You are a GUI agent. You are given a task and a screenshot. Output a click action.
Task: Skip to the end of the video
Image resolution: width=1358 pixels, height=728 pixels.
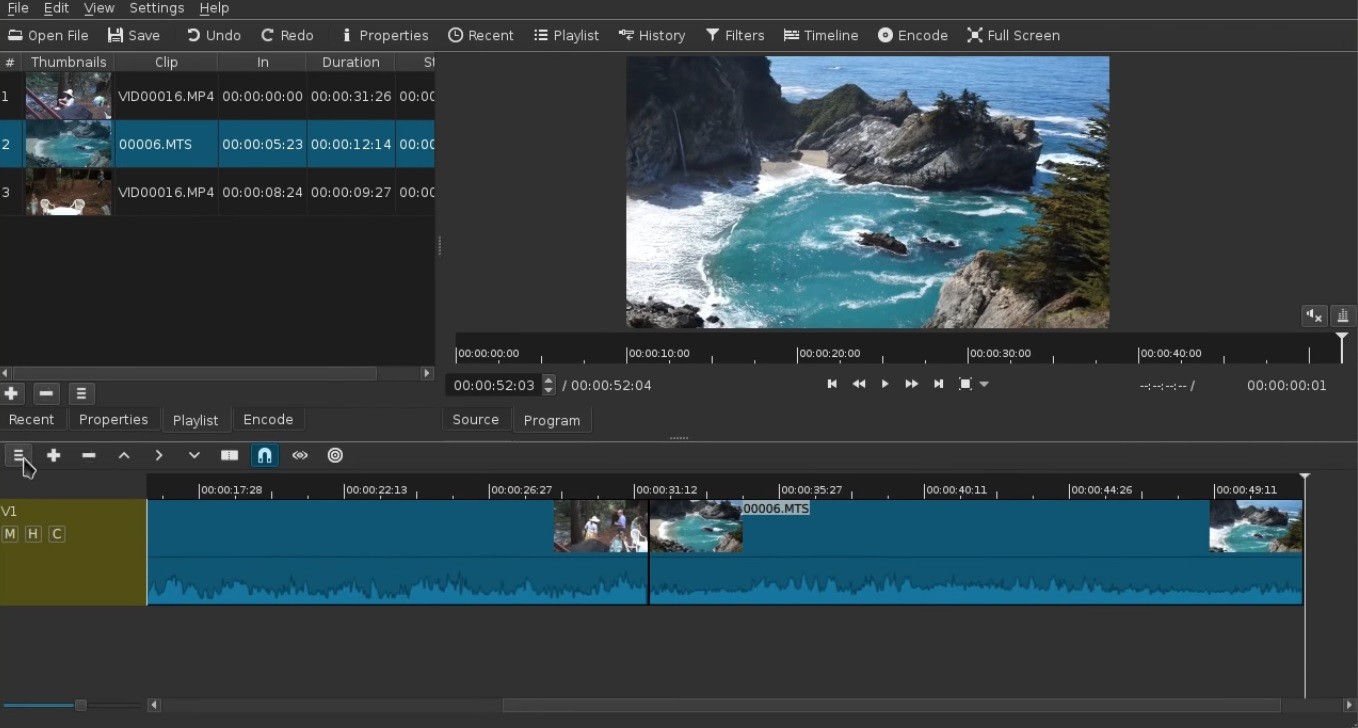pos(938,384)
